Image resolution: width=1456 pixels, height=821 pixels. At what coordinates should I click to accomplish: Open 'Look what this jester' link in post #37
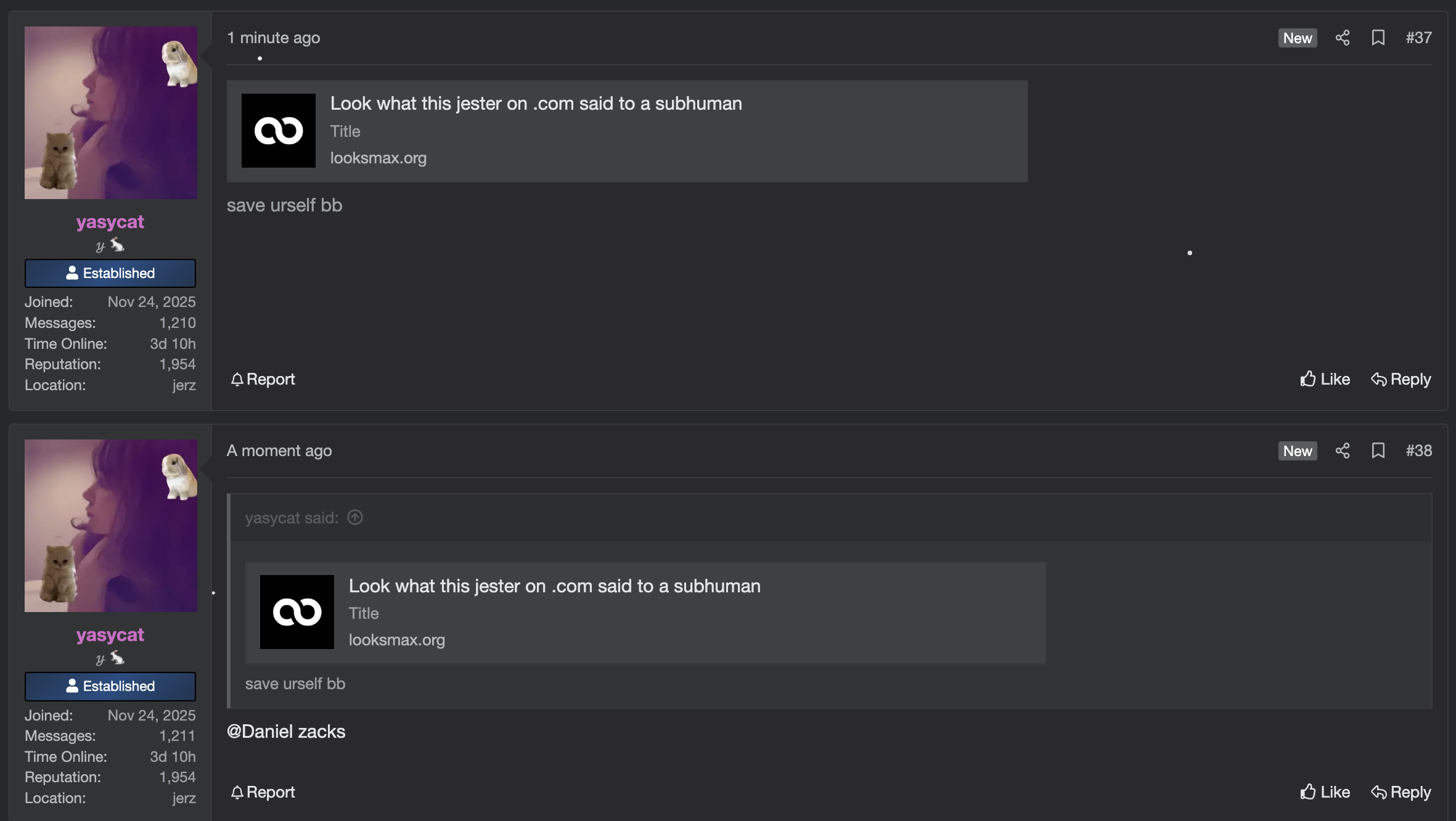click(x=536, y=104)
